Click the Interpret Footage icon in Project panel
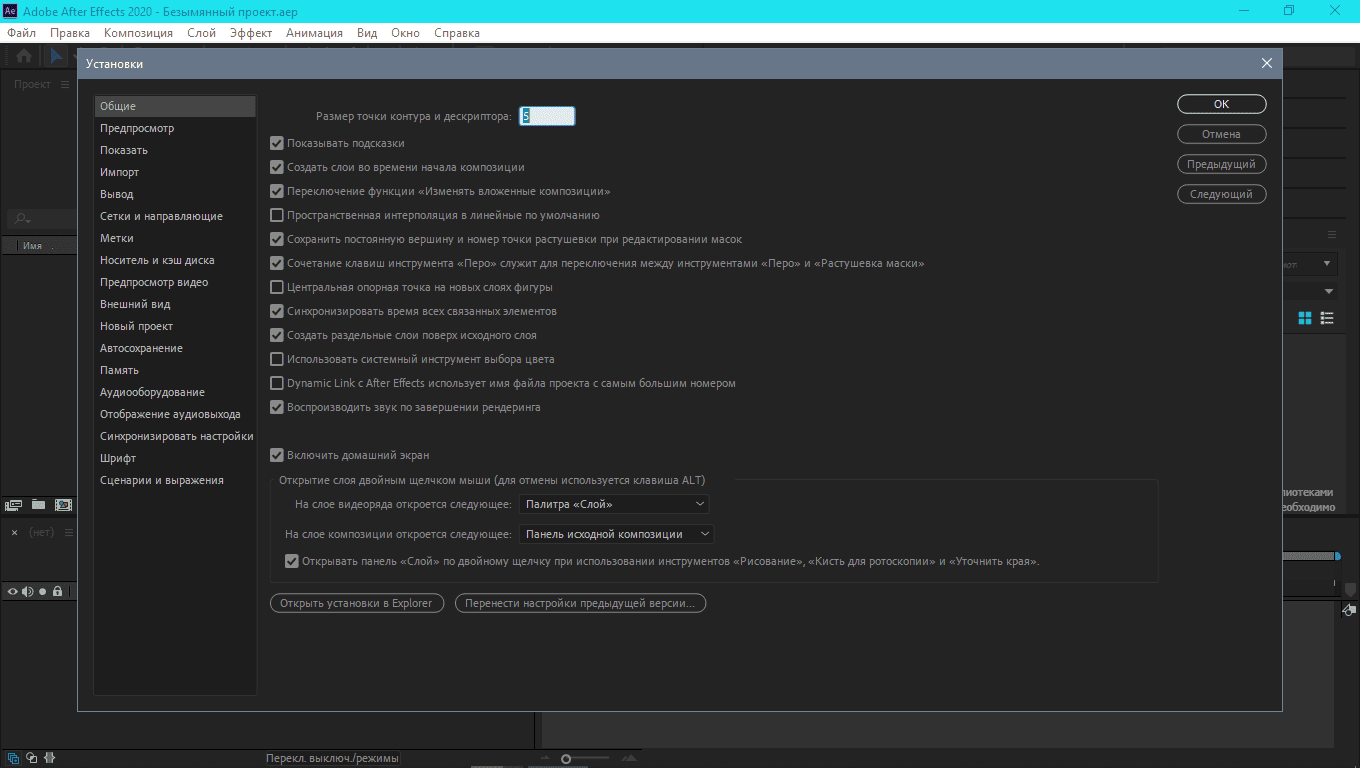Screen dimensions: 1360x768 tap(14, 505)
